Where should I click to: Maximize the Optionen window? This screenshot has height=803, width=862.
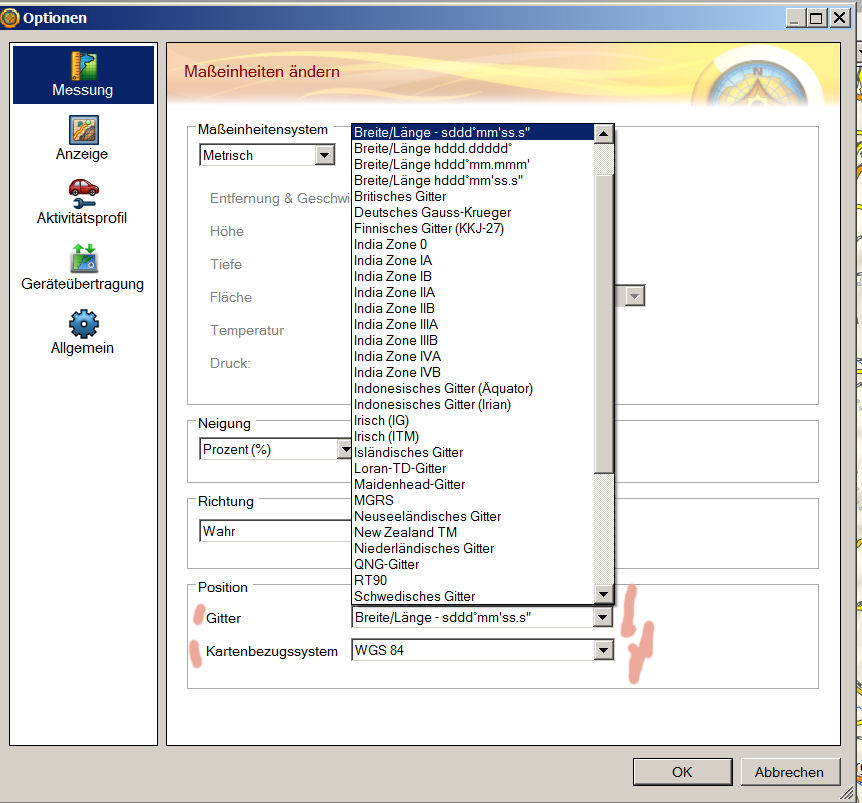816,18
